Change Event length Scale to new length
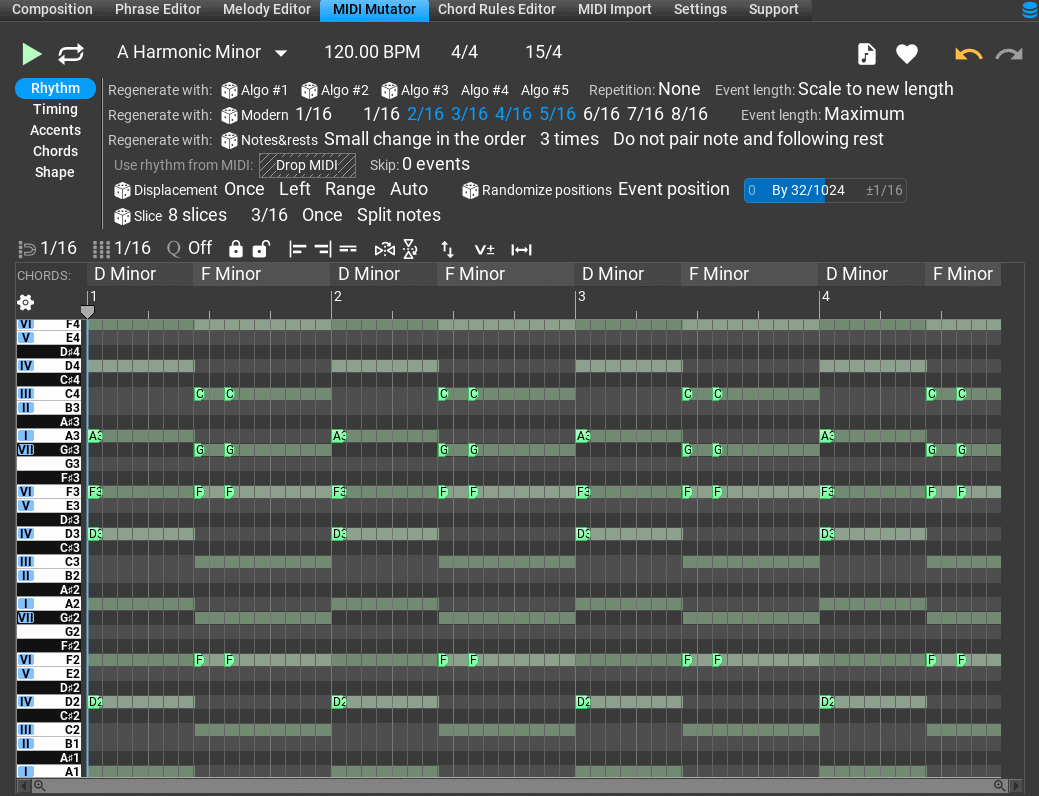This screenshot has width=1039, height=796. [x=875, y=89]
